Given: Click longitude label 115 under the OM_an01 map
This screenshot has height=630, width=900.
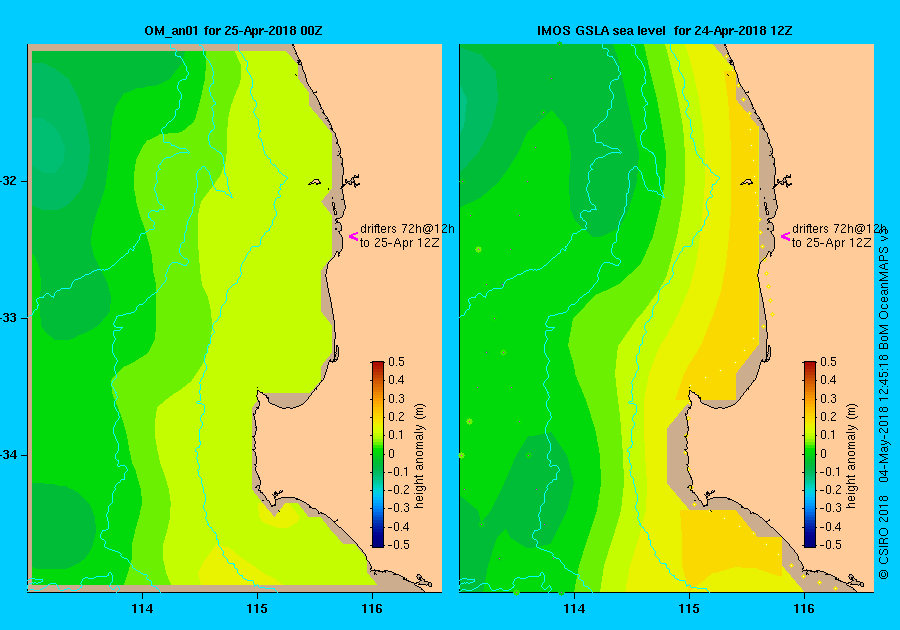Looking at the screenshot, I should tap(257, 609).
